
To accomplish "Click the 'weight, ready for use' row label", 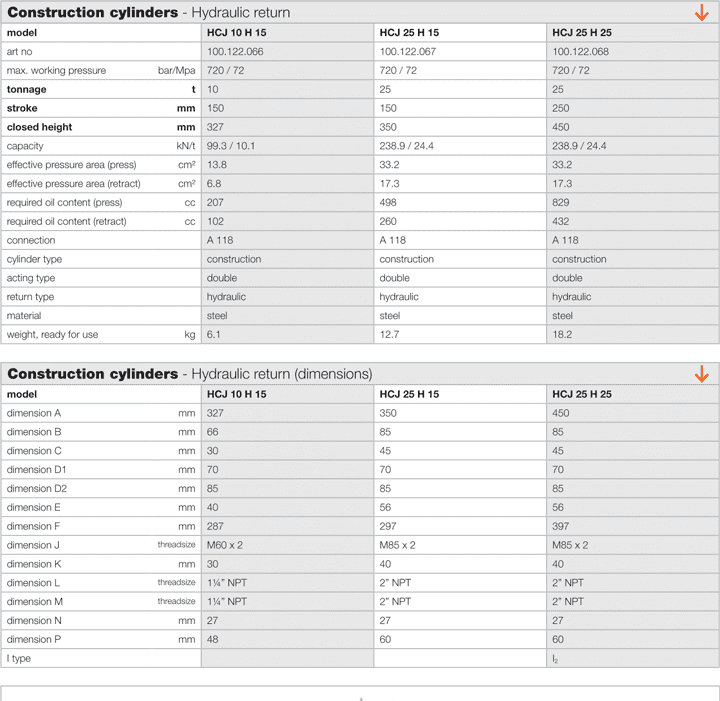I will tap(52, 335).
